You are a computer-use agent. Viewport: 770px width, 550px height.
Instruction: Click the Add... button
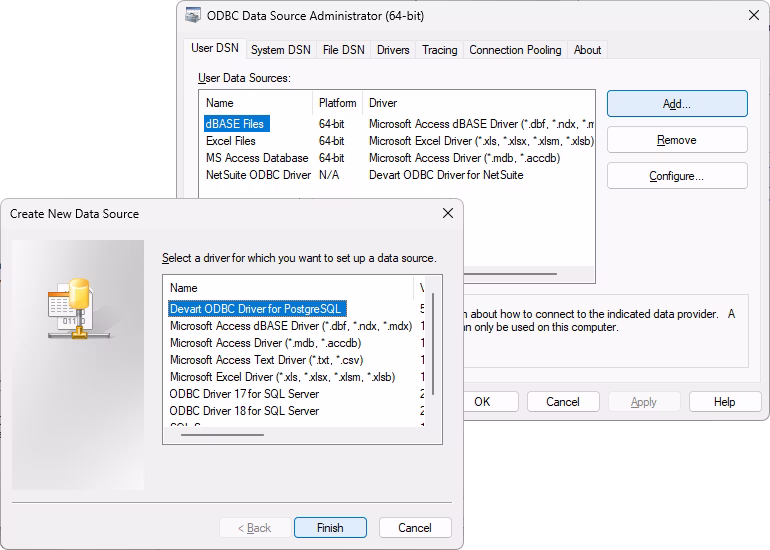677,104
